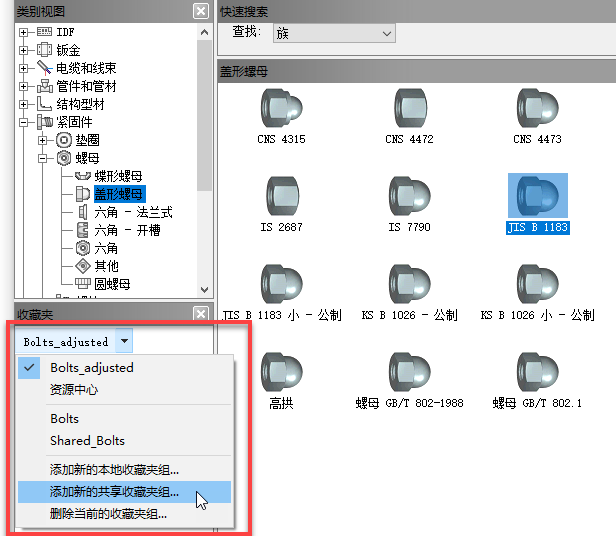Open the 查找 search dropdown
The width and height of the screenshot is (616, 536).
[334, 33]
